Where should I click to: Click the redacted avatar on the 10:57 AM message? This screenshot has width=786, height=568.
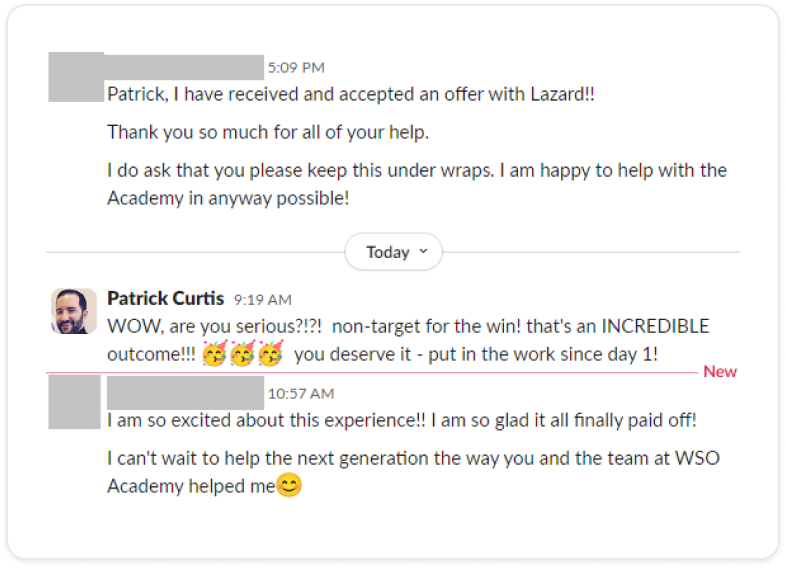(74, 402)
